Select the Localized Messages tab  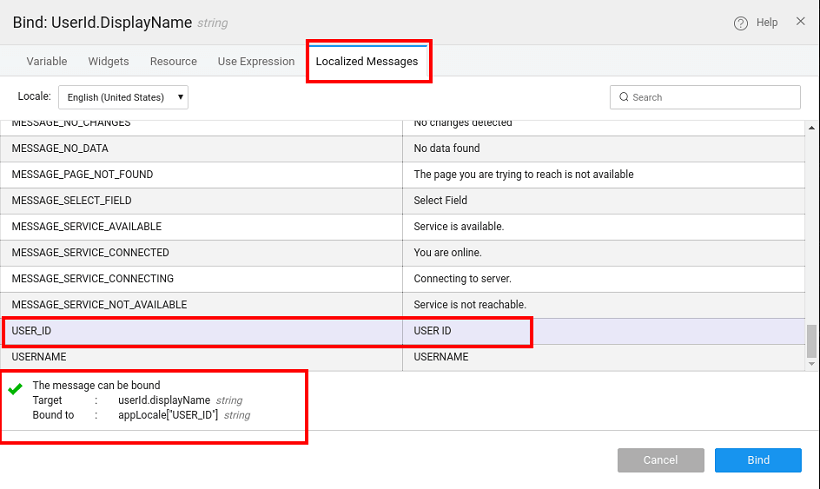pyautogui.click(x=367, y=61)
